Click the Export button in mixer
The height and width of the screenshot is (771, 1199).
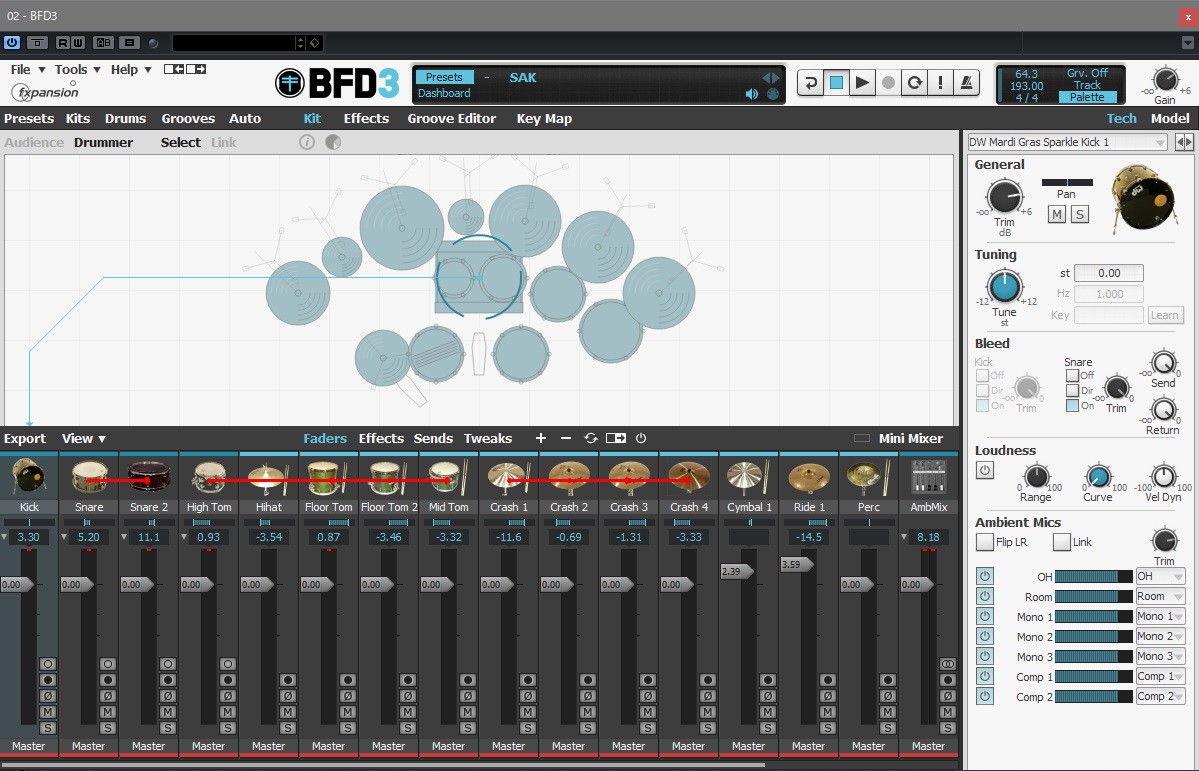coord(24,438)
